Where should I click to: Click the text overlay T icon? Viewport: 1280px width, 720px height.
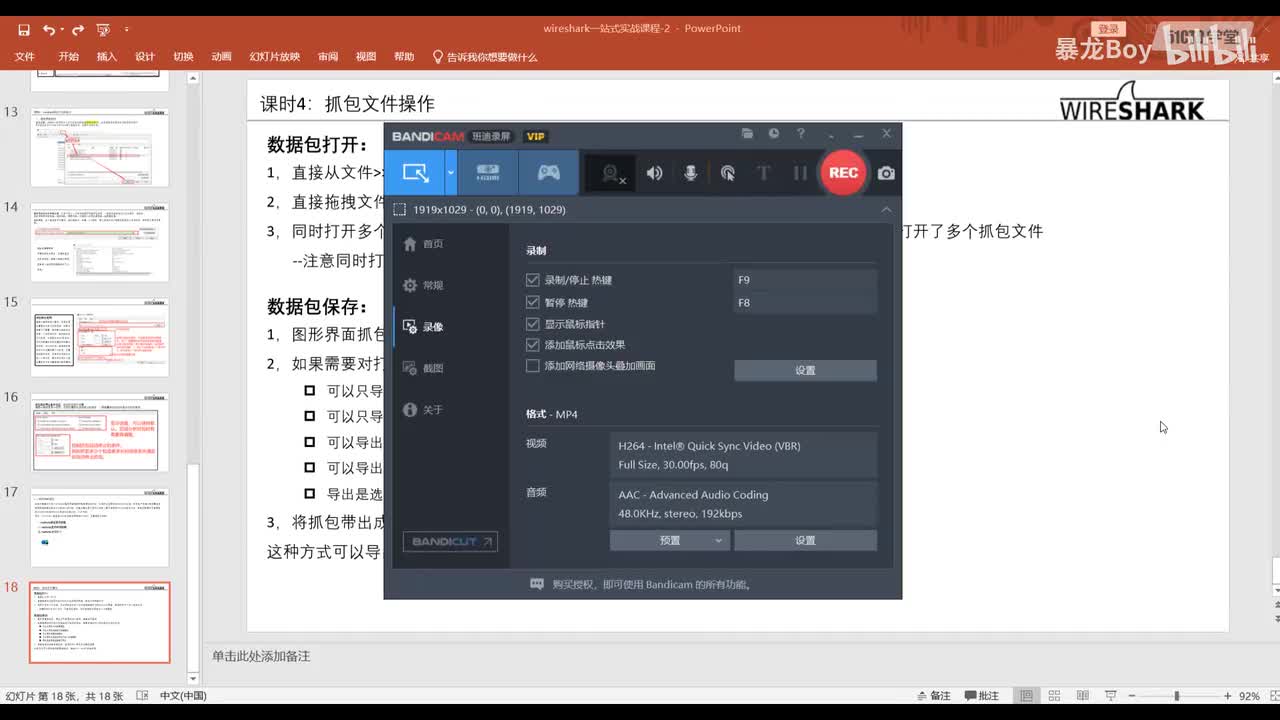tap(763, 173)
